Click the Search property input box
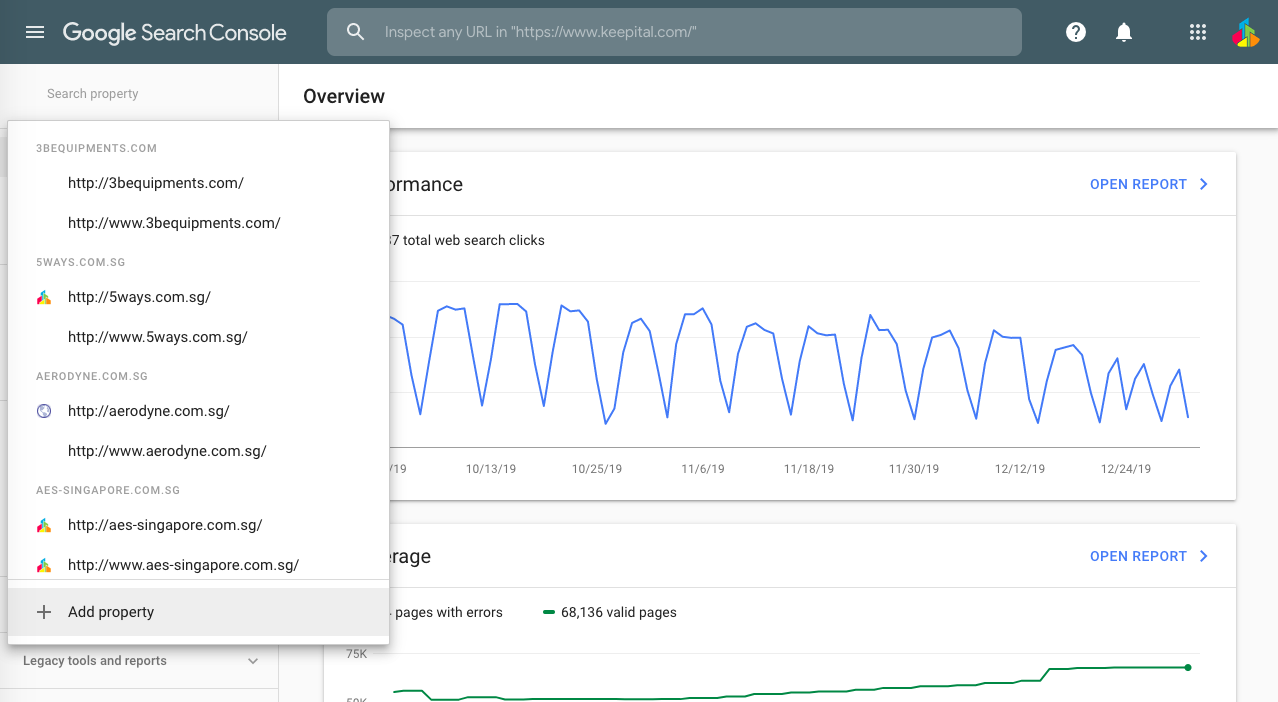 click(x=140, y=94)
